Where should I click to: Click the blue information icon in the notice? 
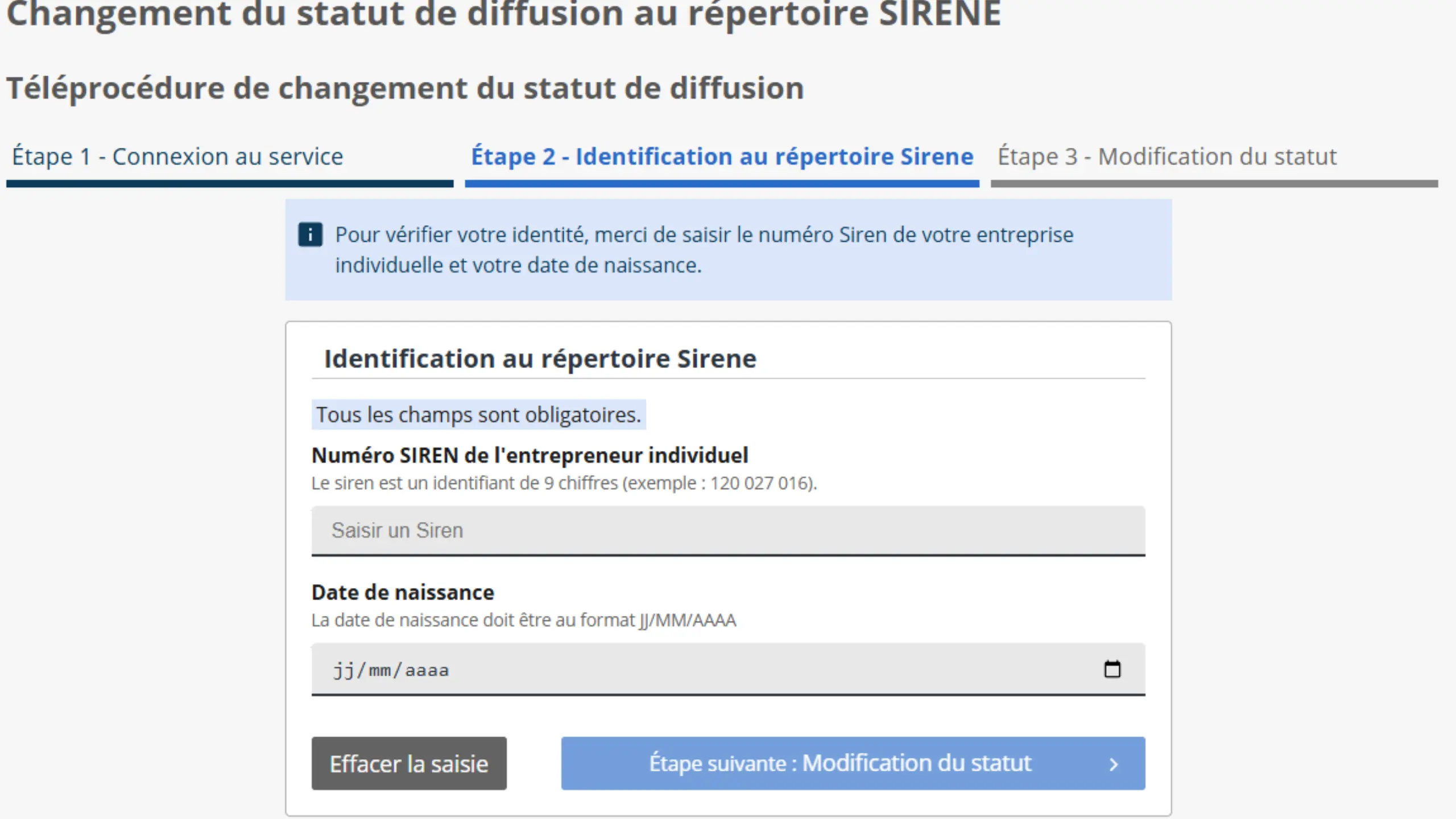[310, 234]
